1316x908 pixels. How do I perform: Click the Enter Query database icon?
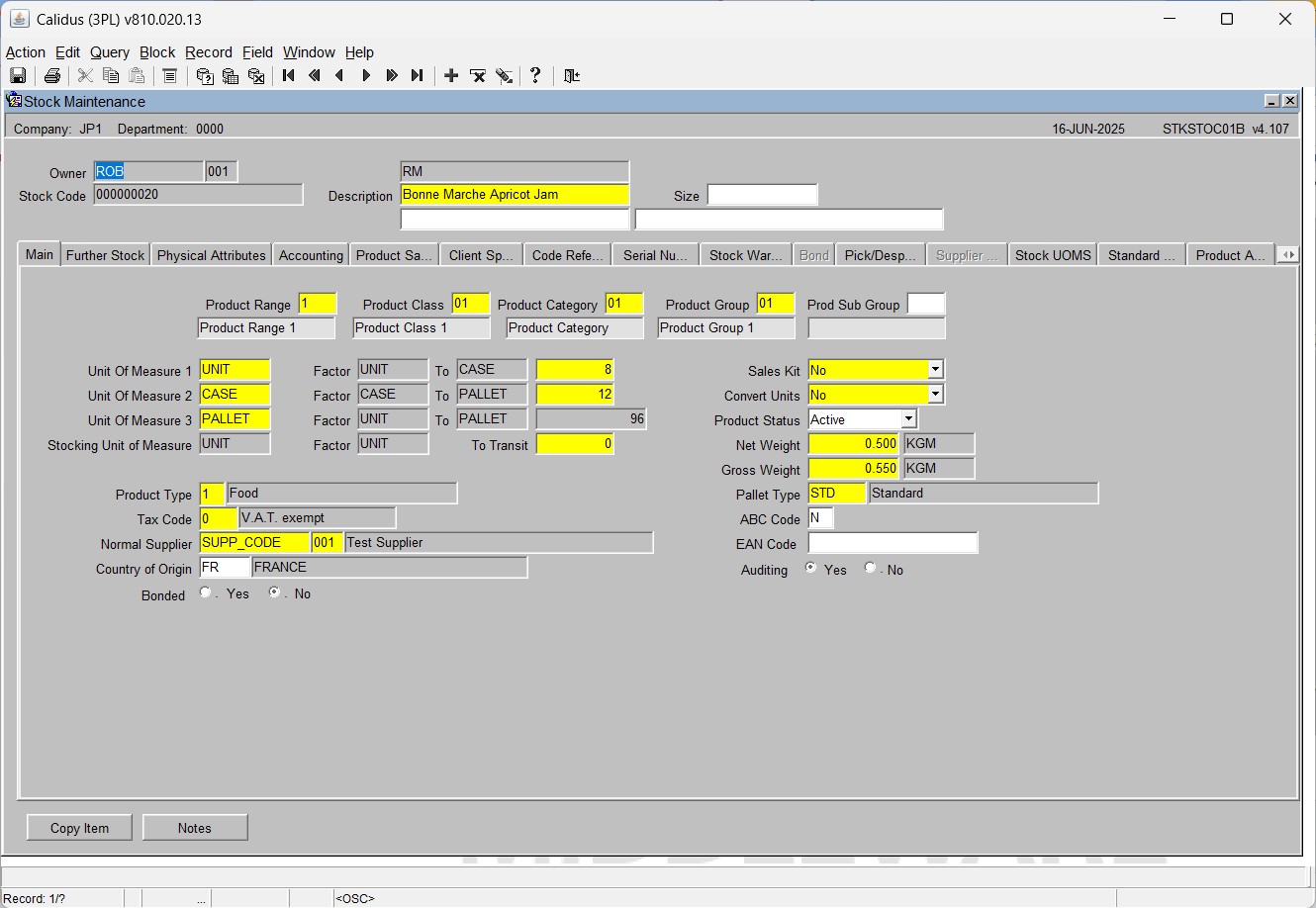tap(205, 75)
